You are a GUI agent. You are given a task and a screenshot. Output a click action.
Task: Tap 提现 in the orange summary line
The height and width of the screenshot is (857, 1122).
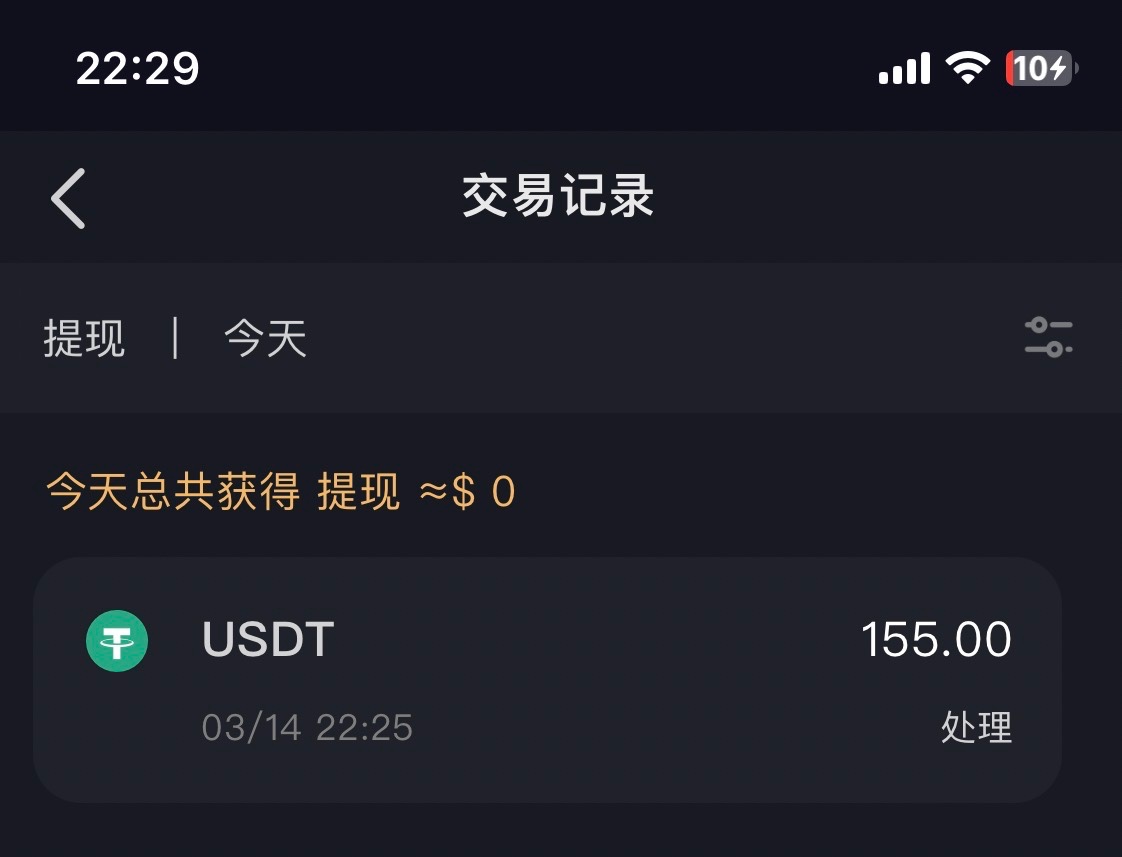[x=358, y=493]
